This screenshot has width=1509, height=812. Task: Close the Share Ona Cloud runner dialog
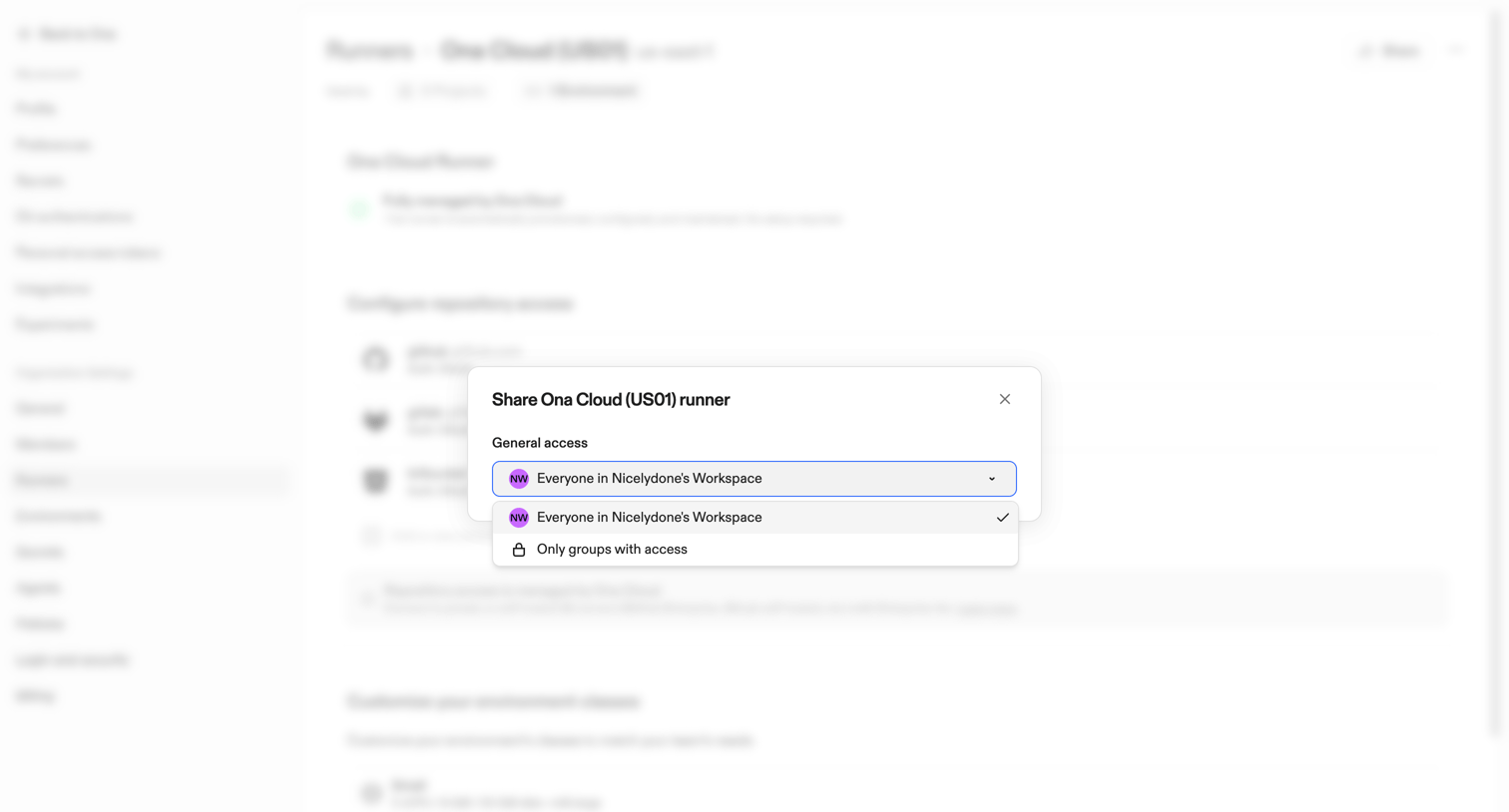1005,399
